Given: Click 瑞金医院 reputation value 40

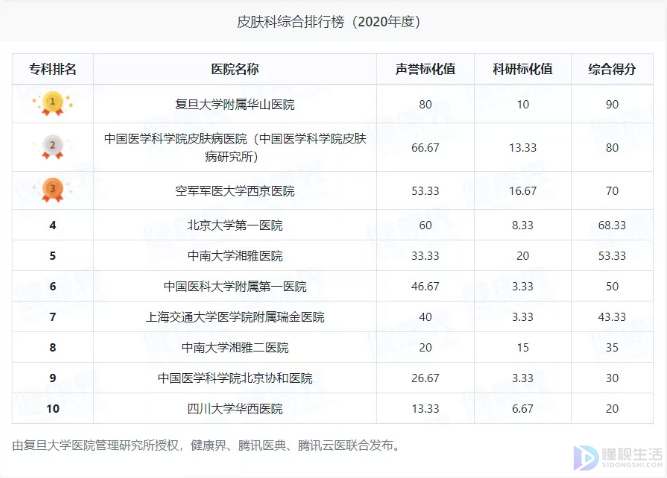Looking at the screenshot, I should click(x=425, y=317).
